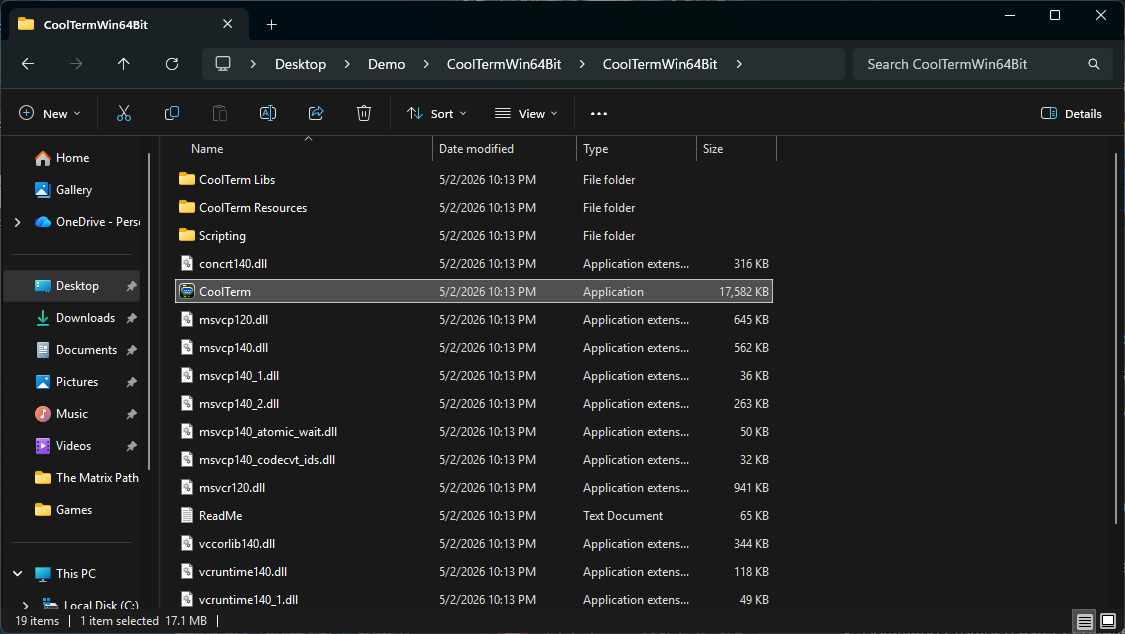Toggle the Details pane

pos(1071,113)
